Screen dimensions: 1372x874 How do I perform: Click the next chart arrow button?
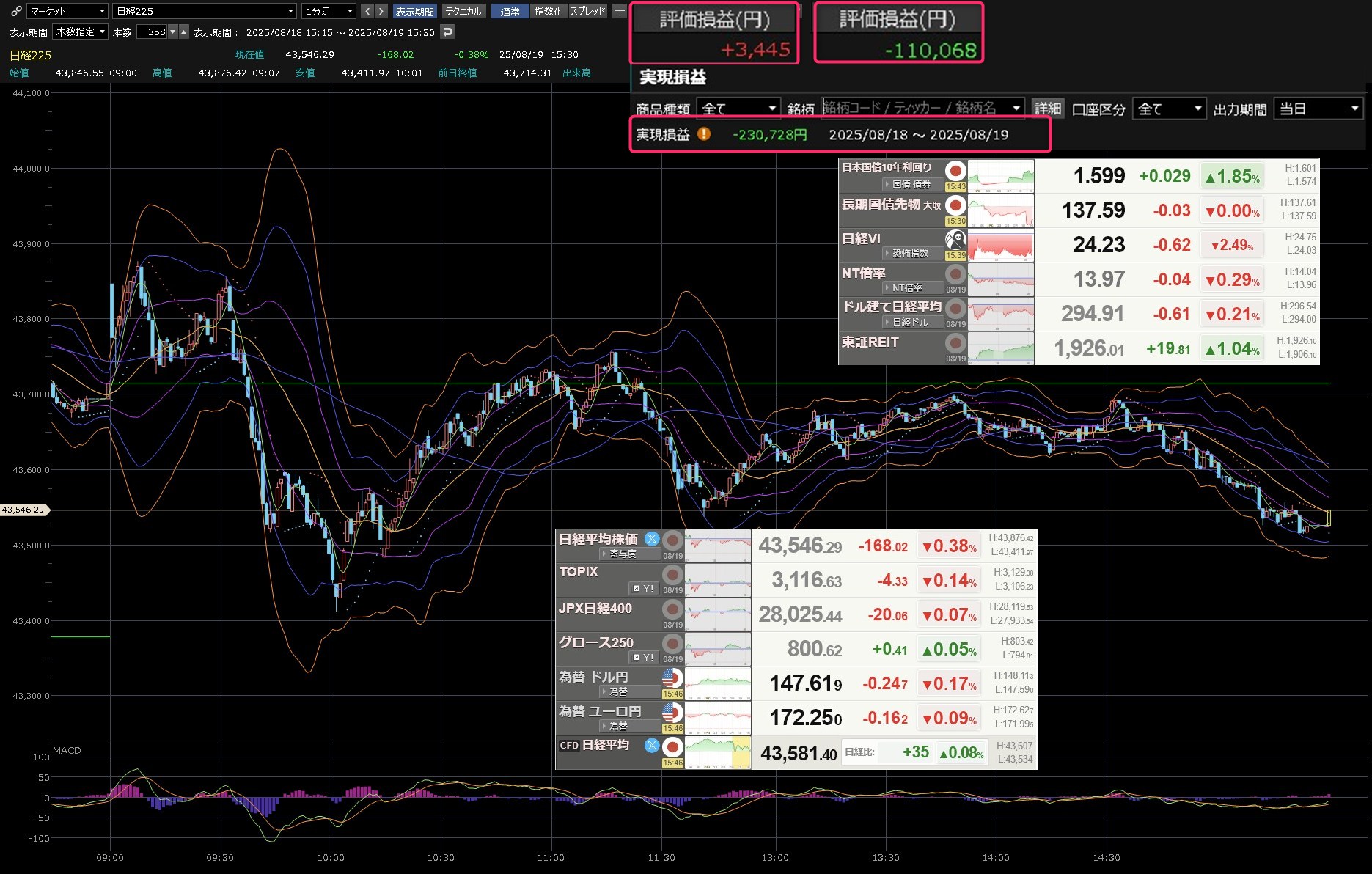381,11
